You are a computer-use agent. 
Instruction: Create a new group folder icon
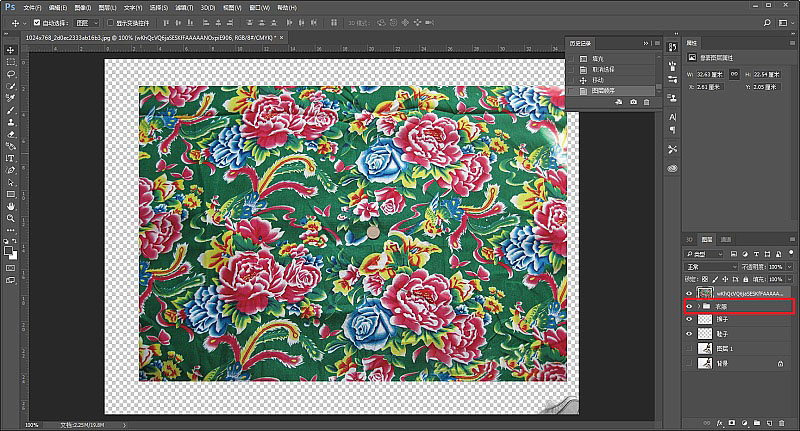point(757,423)
